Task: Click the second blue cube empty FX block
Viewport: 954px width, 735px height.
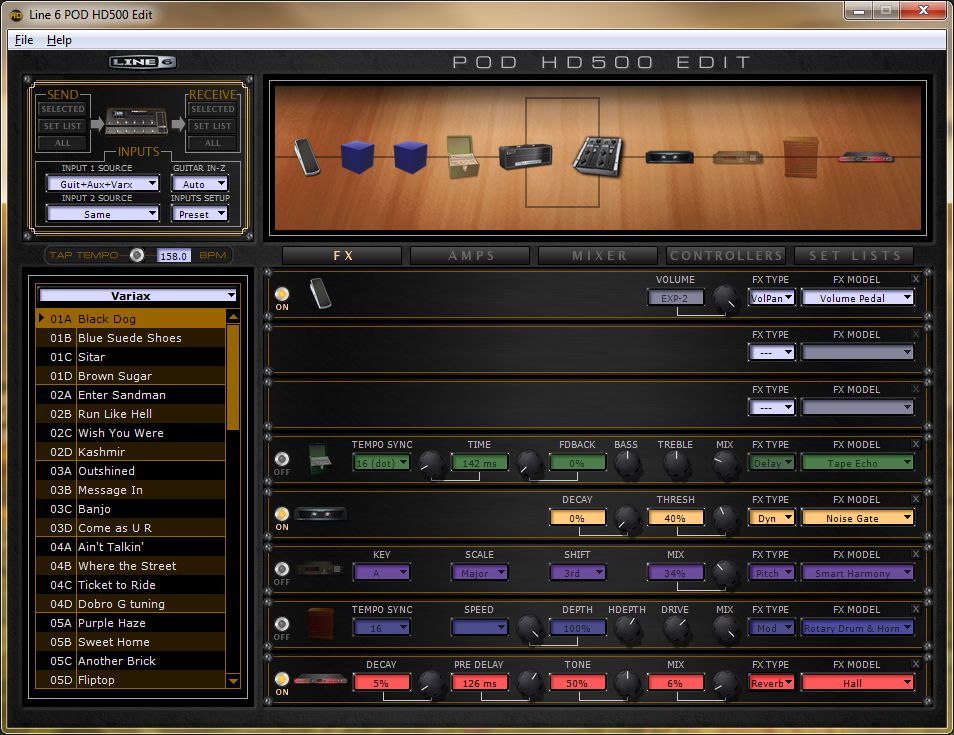Action: pos(410,156)
